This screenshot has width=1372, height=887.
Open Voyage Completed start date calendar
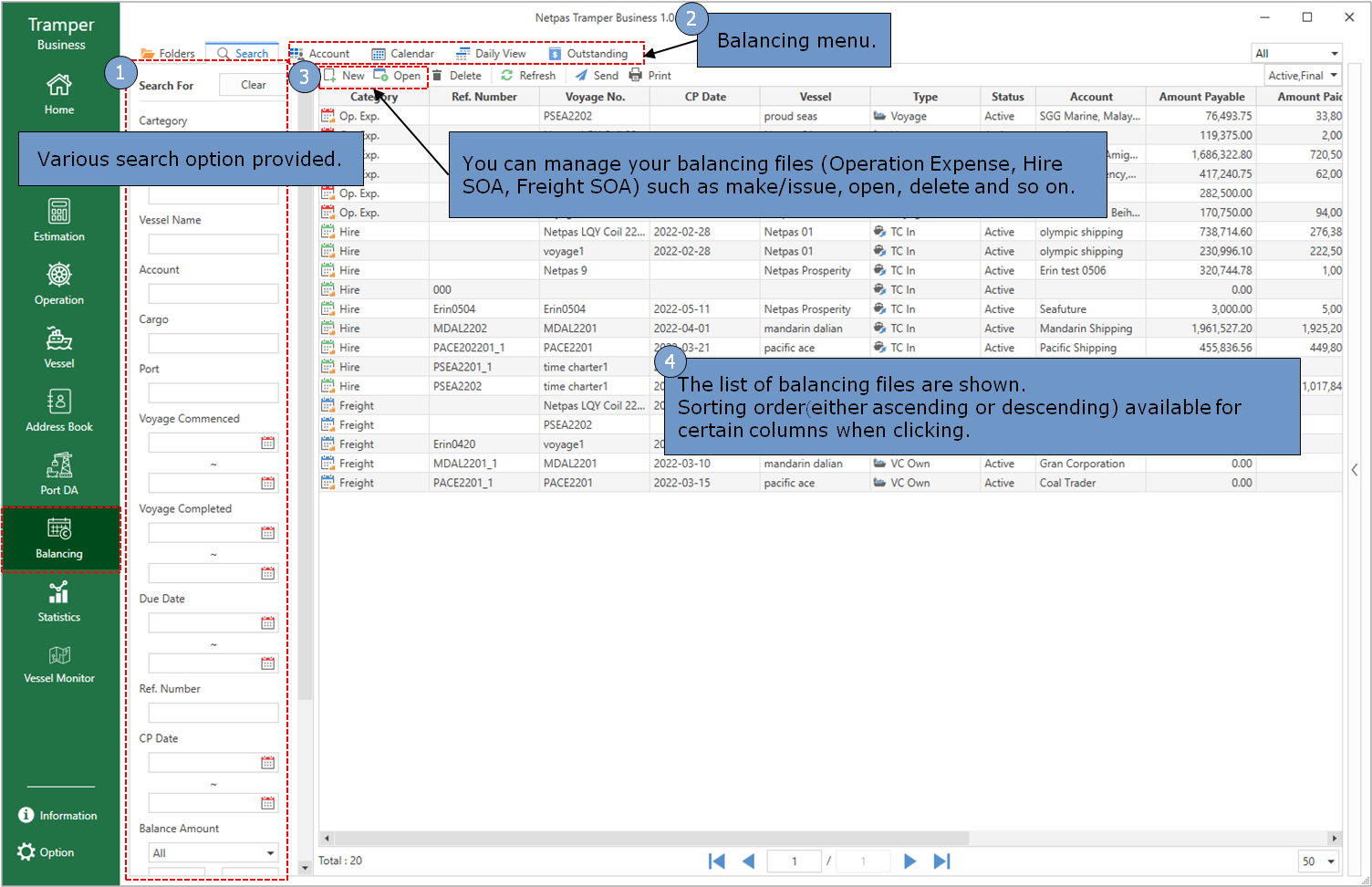(x=267, y=533)
